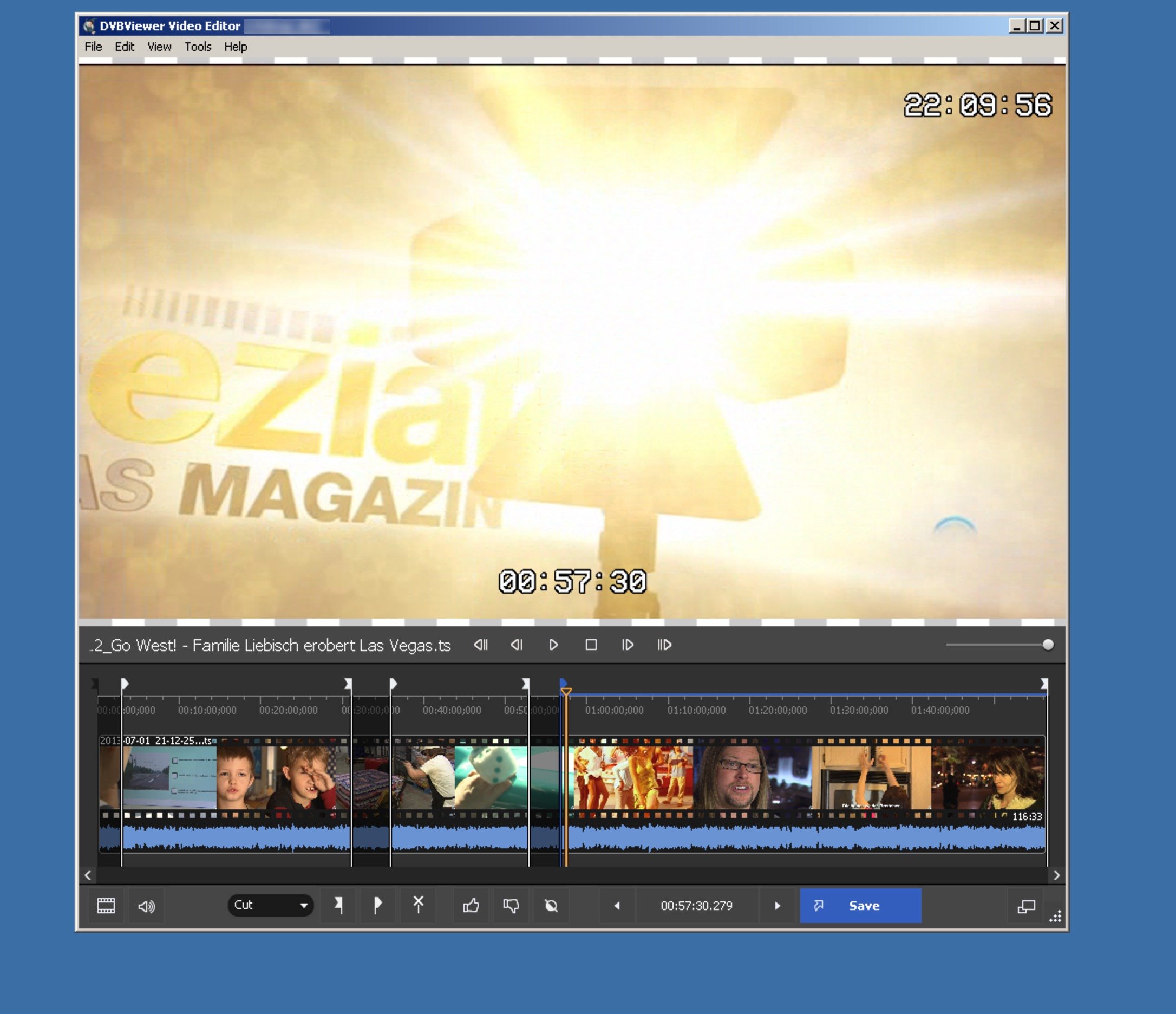The height and width of the screenshot is (1014, 1176).
Task: Click the crossed-circle clear selection icon
Action: click(551, 906)
